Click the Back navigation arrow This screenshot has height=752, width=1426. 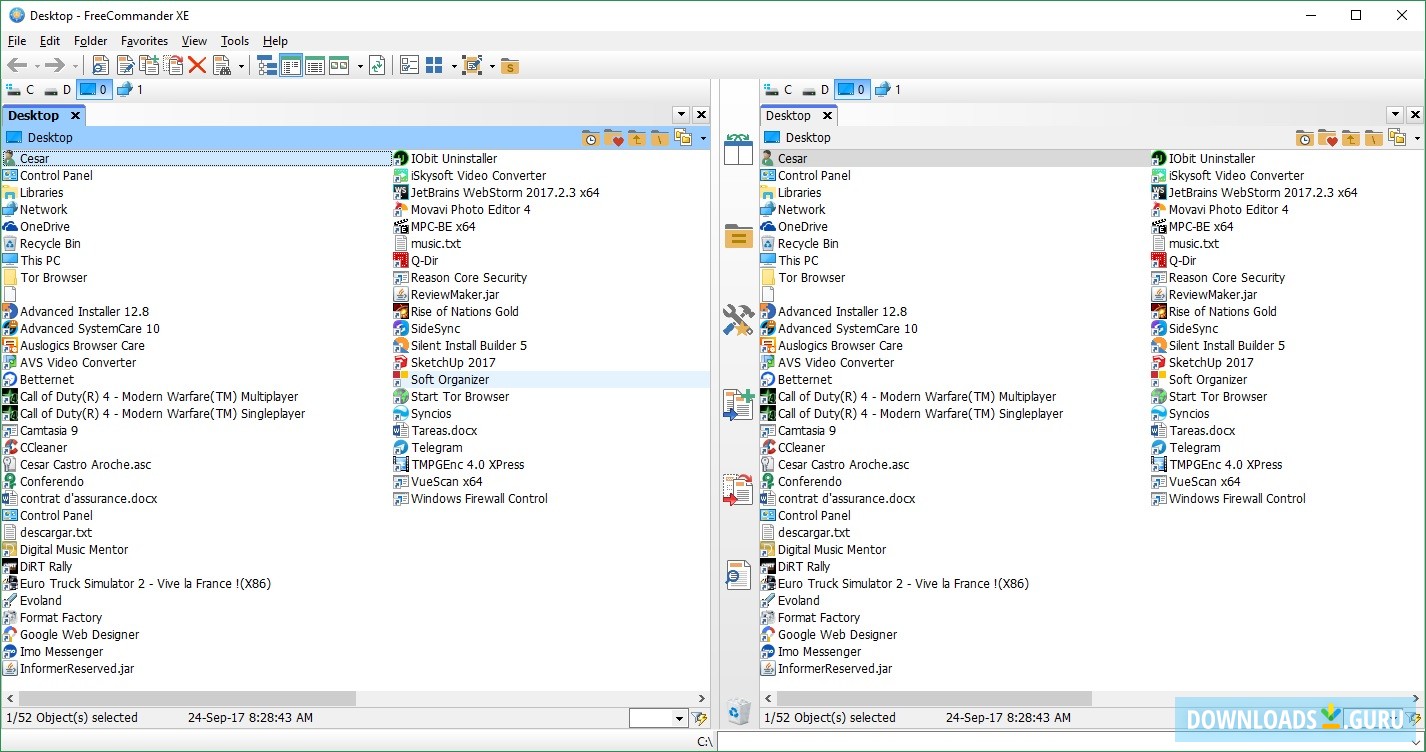pos(17,66)
